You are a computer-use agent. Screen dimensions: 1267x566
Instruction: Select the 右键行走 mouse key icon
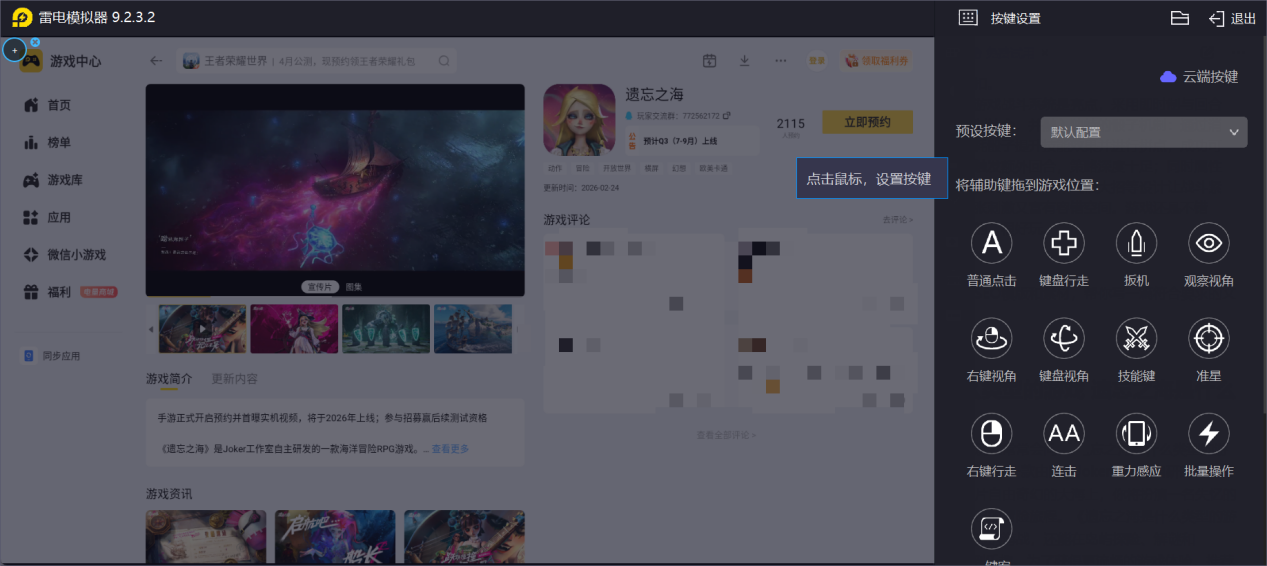991,433
